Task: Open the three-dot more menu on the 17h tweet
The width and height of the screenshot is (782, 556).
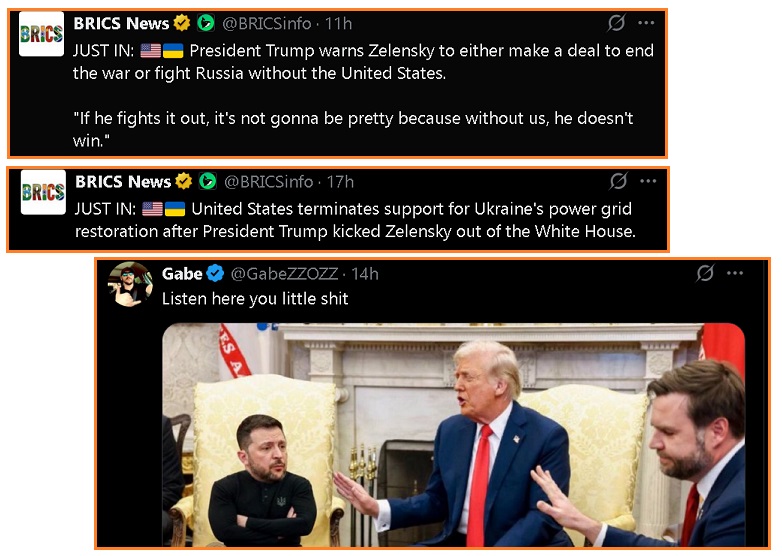Action: coord(648,181)
